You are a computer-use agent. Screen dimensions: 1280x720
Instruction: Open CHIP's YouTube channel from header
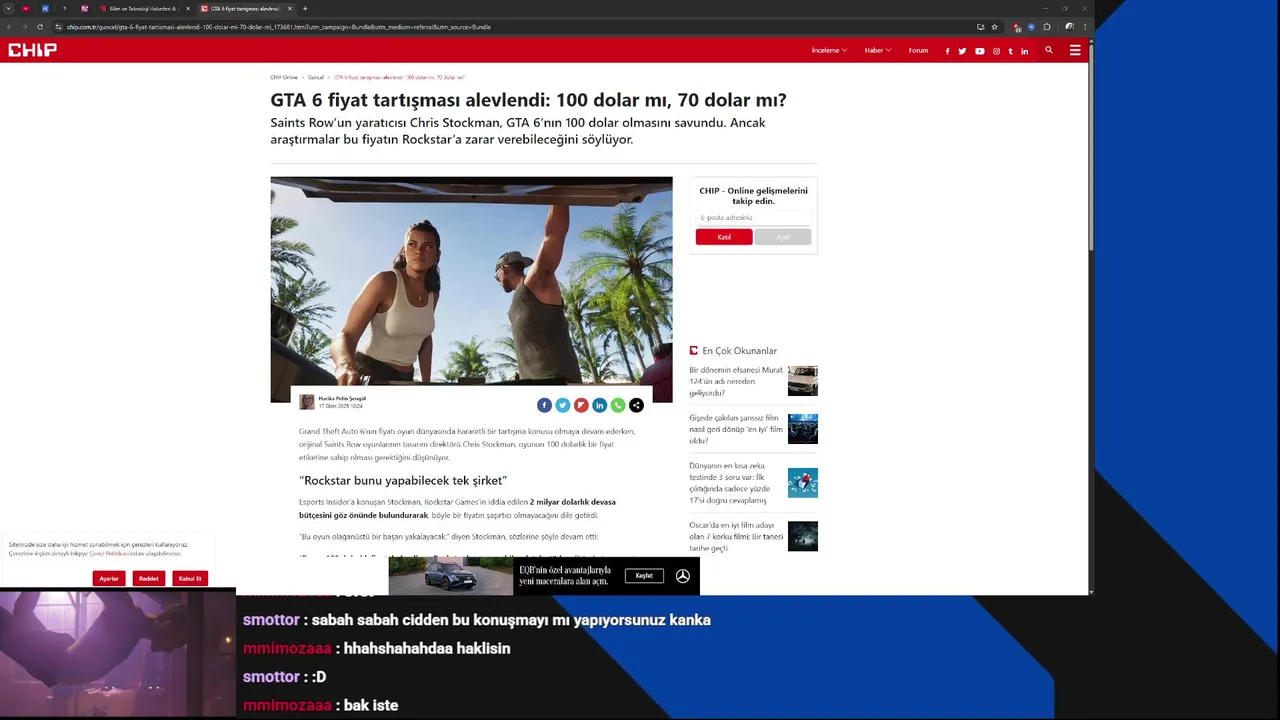point(979,51)
